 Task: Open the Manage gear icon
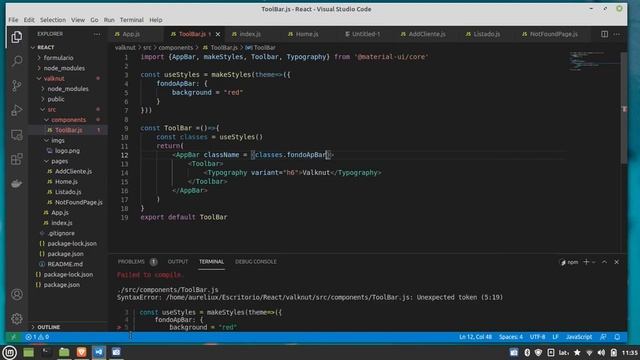pyautogui.click(x=17, y=318)
